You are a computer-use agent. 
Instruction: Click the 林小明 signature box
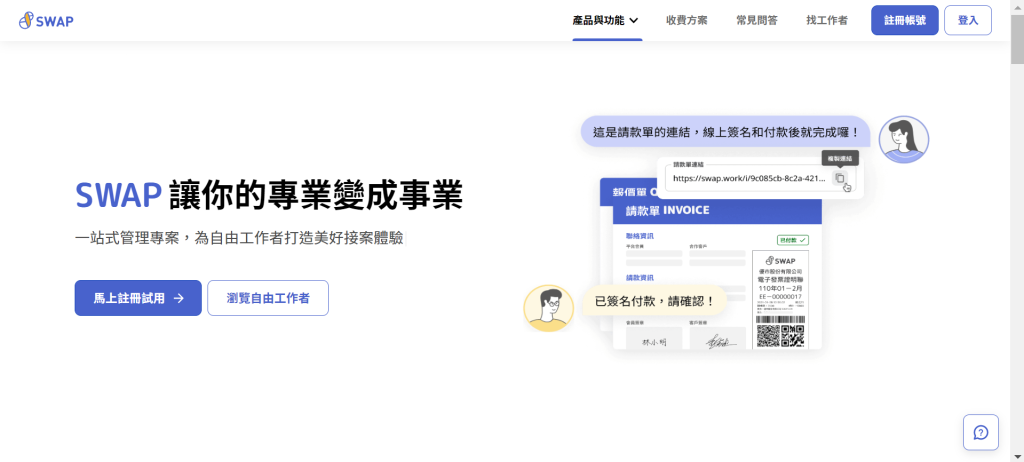654,338
